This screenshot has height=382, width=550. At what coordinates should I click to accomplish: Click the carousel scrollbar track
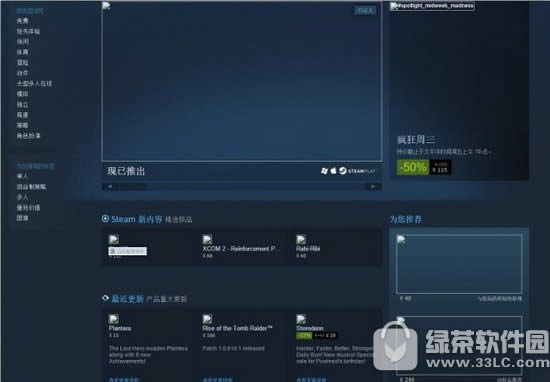242,187
